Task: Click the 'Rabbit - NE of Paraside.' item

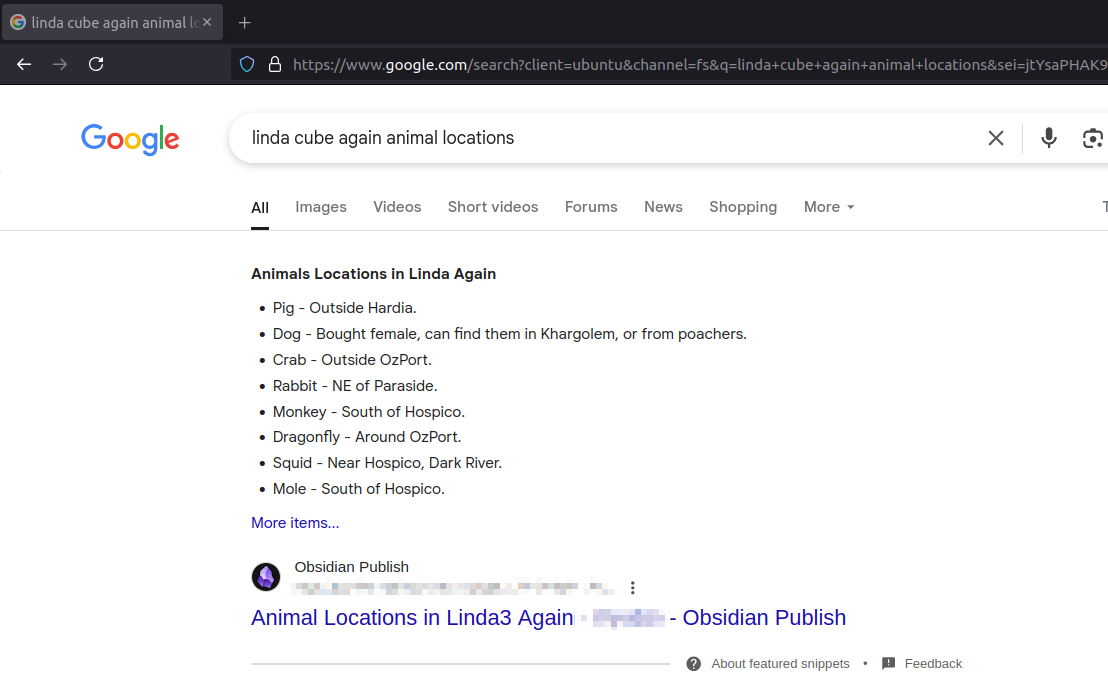Action: [355, 386]
